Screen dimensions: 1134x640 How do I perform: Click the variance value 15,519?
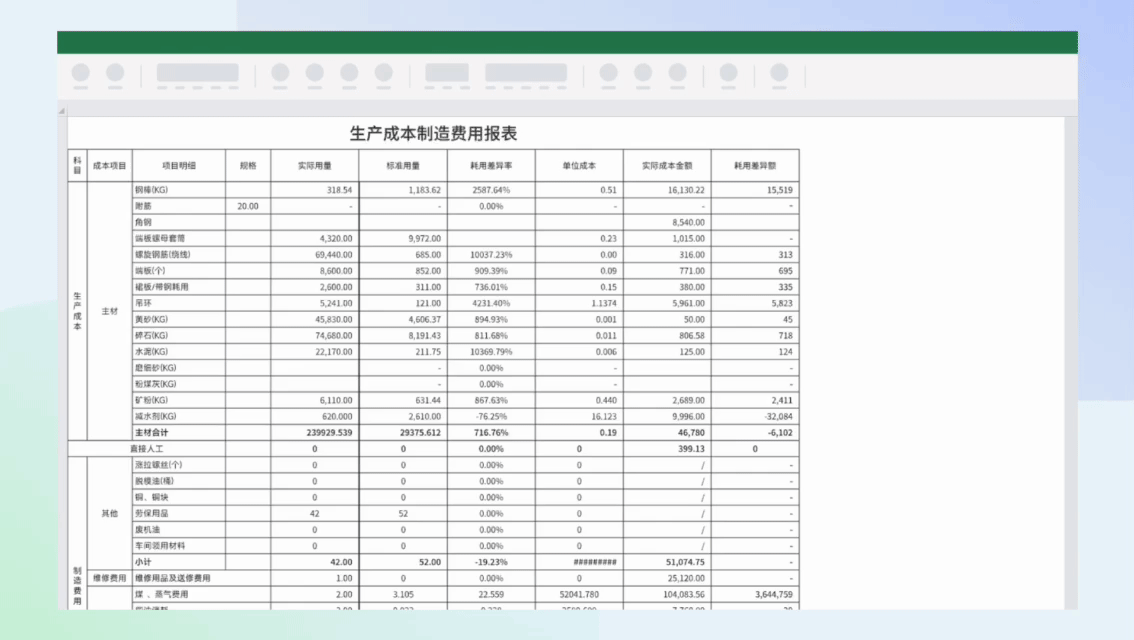780,190
